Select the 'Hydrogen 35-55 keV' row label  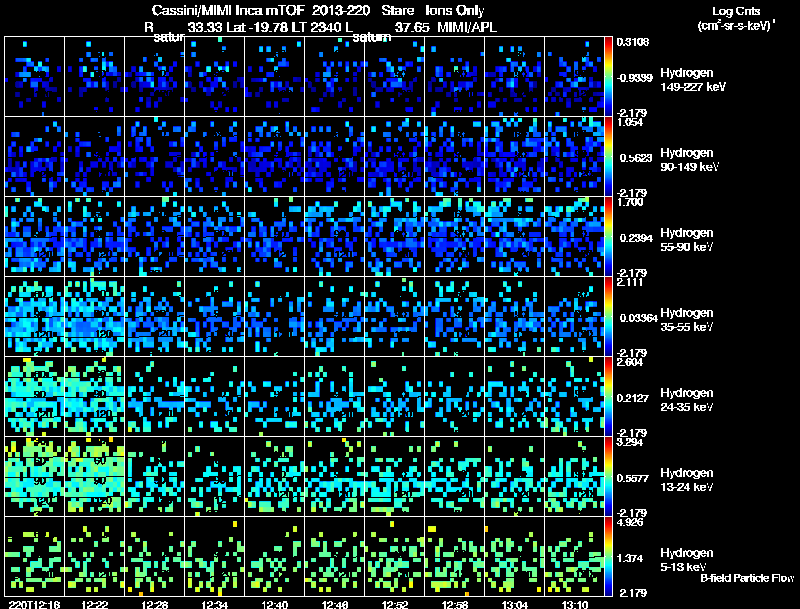click(x=687, y=320)
